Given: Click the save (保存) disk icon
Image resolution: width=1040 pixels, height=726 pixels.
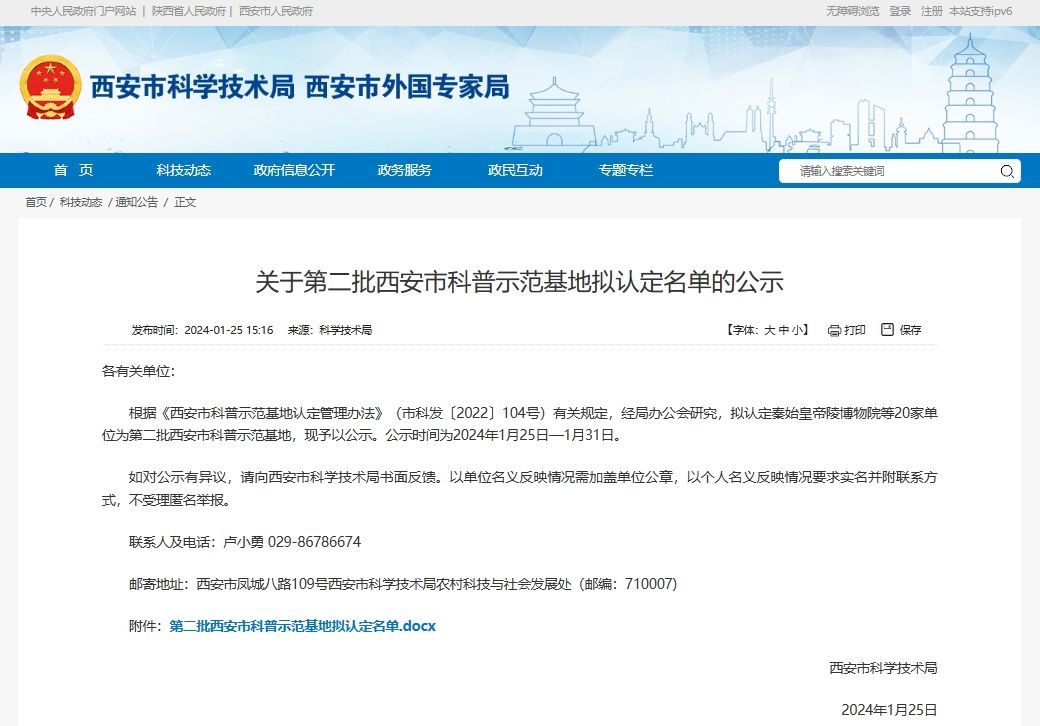Looking at the screenshot, I should [x=887, y=330].
